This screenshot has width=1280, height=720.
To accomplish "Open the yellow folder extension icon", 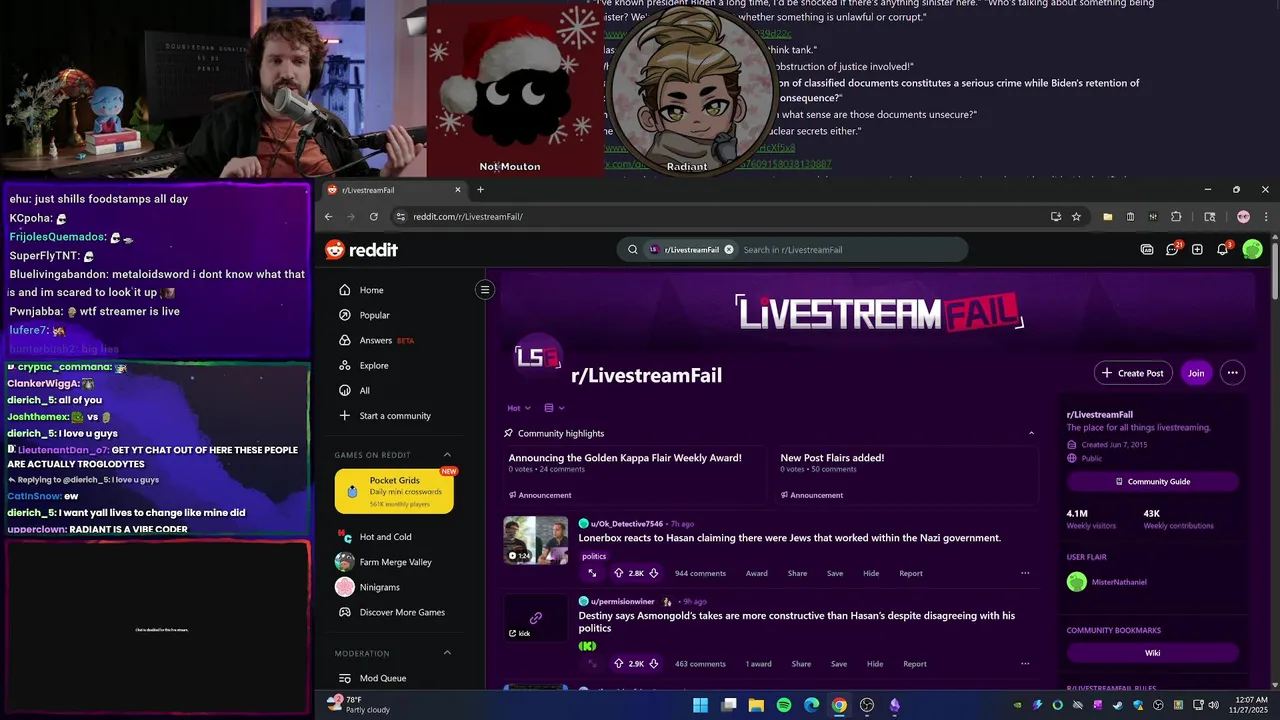I will click(x=1107, y=217).
